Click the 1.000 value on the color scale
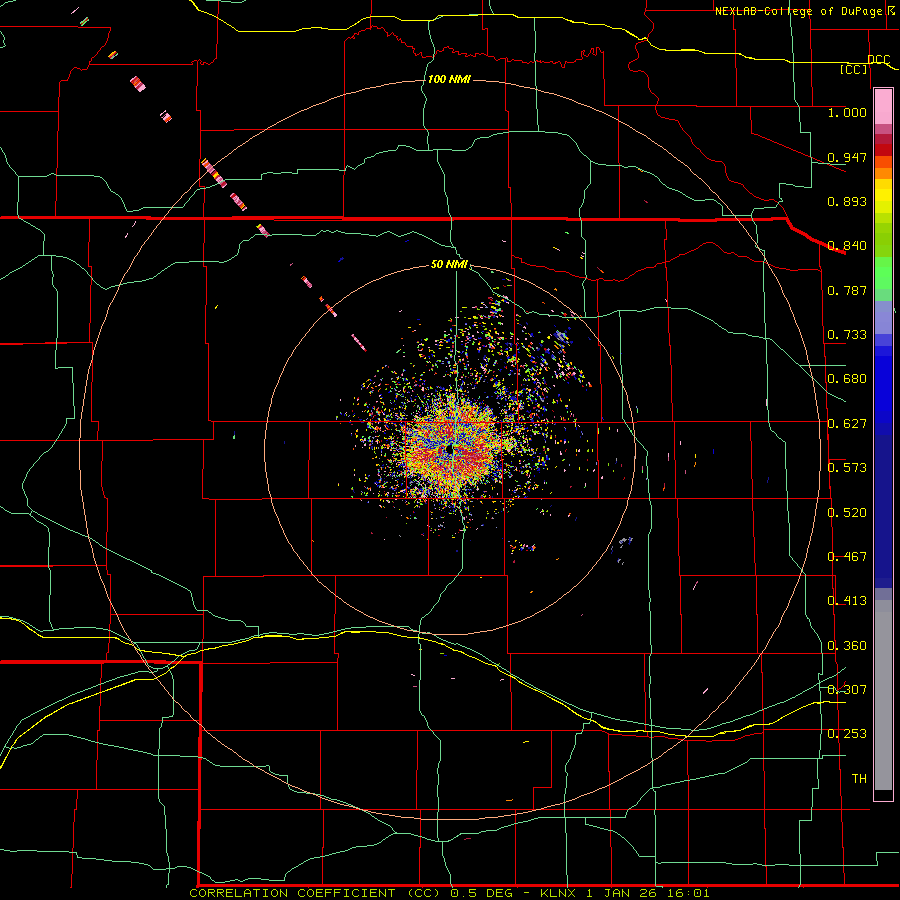 (x=847, y=112)
